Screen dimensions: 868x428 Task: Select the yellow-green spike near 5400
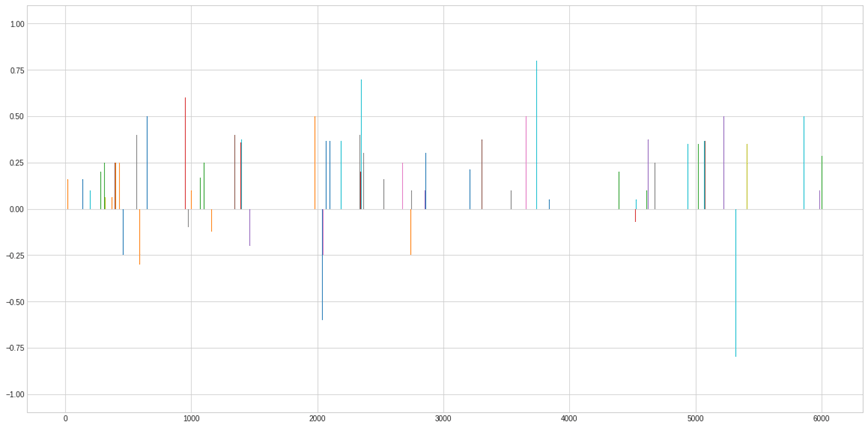[747, 177]
